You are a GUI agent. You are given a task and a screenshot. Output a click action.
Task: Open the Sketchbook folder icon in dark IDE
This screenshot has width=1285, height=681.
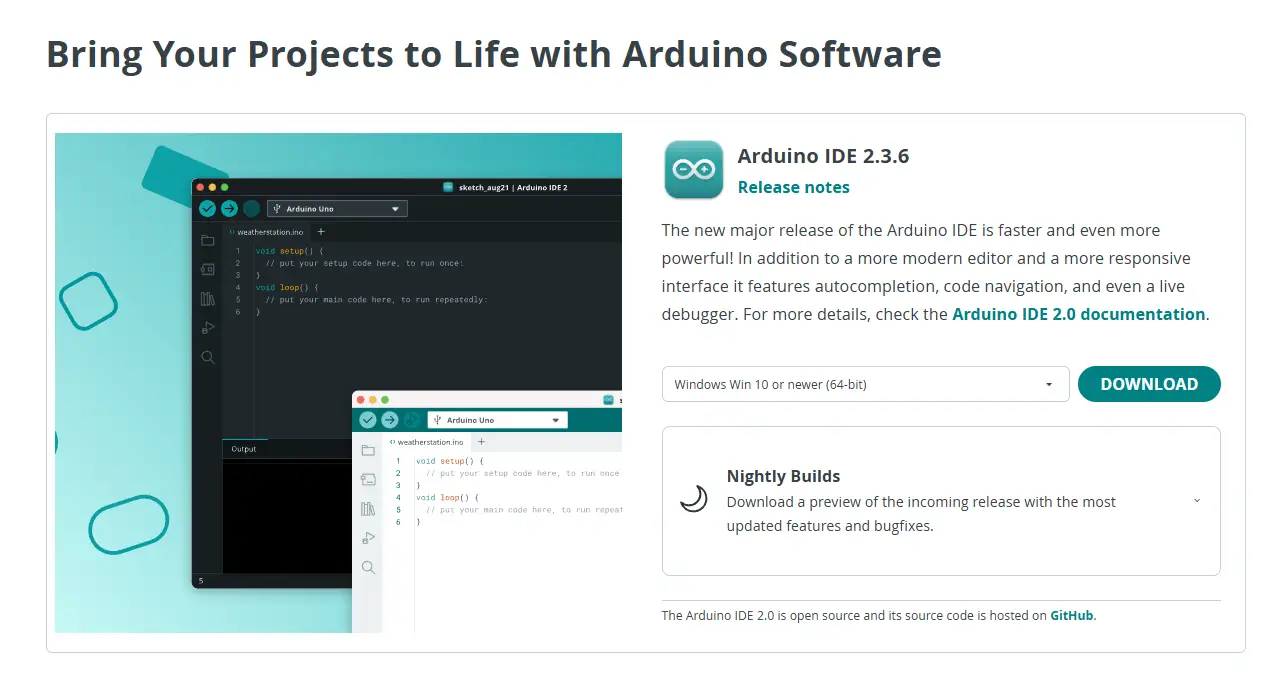[x=208, y=240]
